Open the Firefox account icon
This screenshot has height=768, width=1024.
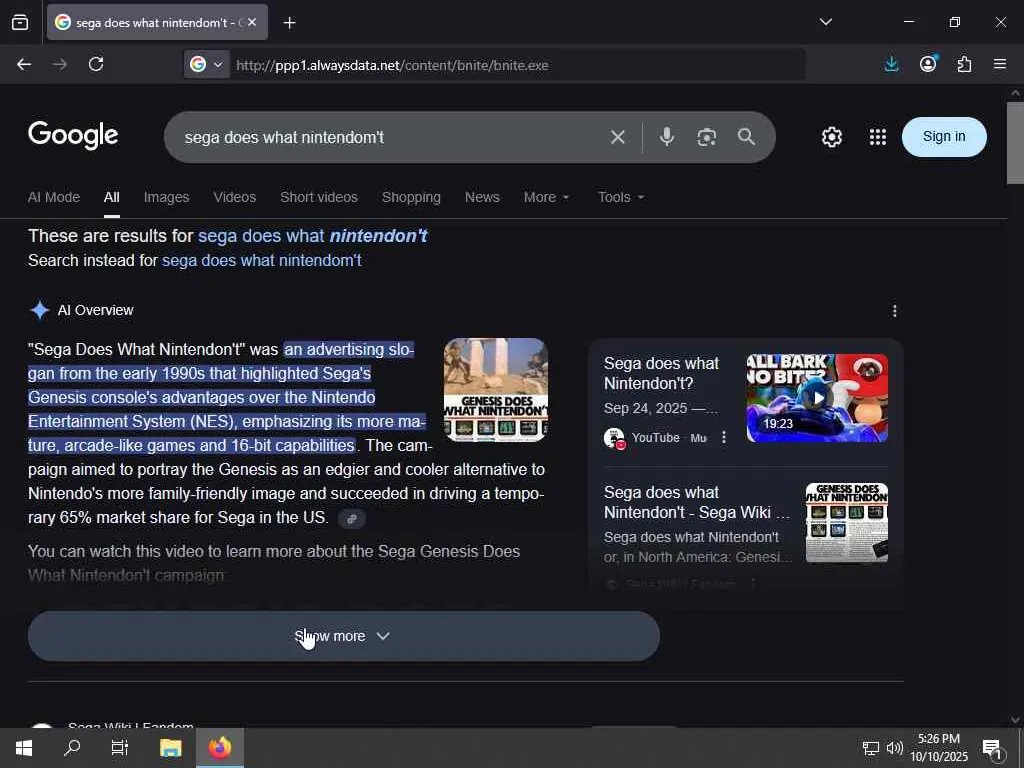click(x=928, y=63)
